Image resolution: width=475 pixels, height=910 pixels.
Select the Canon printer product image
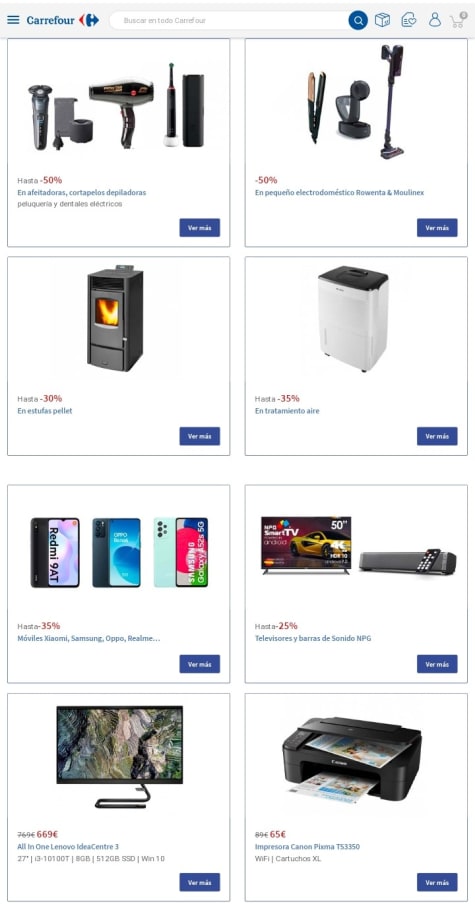(352, 756)
